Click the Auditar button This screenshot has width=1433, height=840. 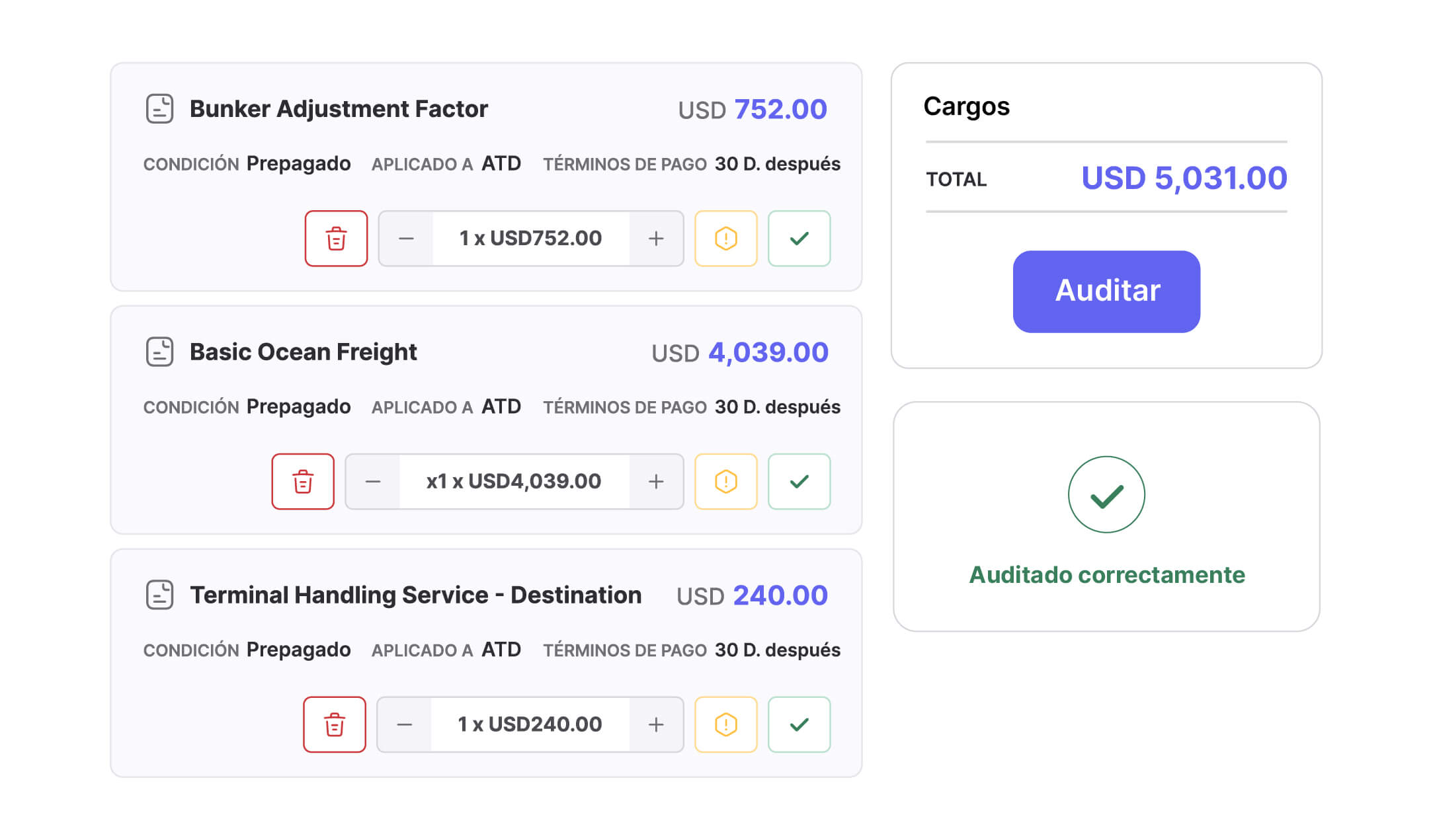point(1106,291)
